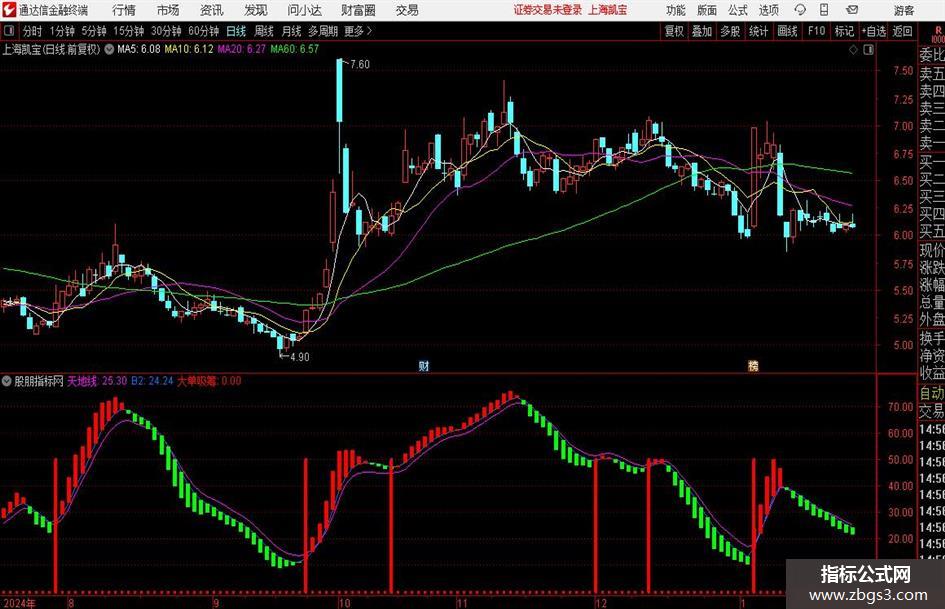Image resolution: width=945 pixels, height=609 pixels.
Task: Select the 多周期 tab
Action: tap(323, 31)
